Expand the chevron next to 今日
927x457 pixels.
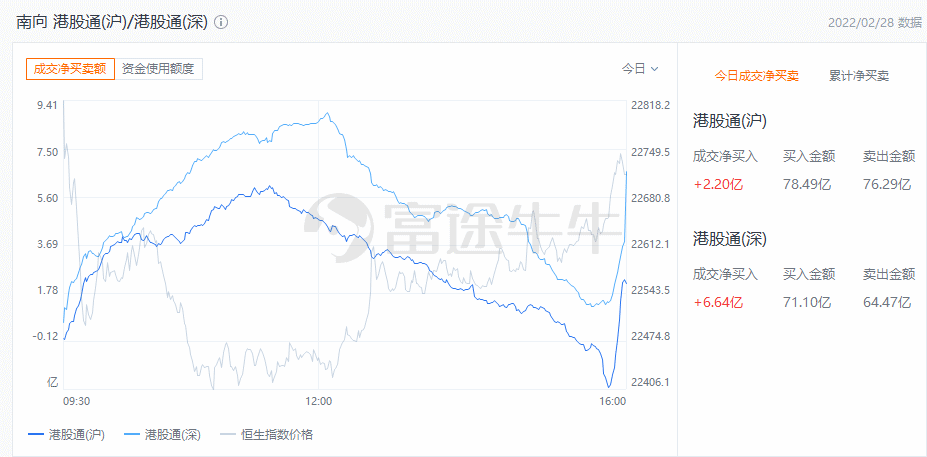coord(655,69)
